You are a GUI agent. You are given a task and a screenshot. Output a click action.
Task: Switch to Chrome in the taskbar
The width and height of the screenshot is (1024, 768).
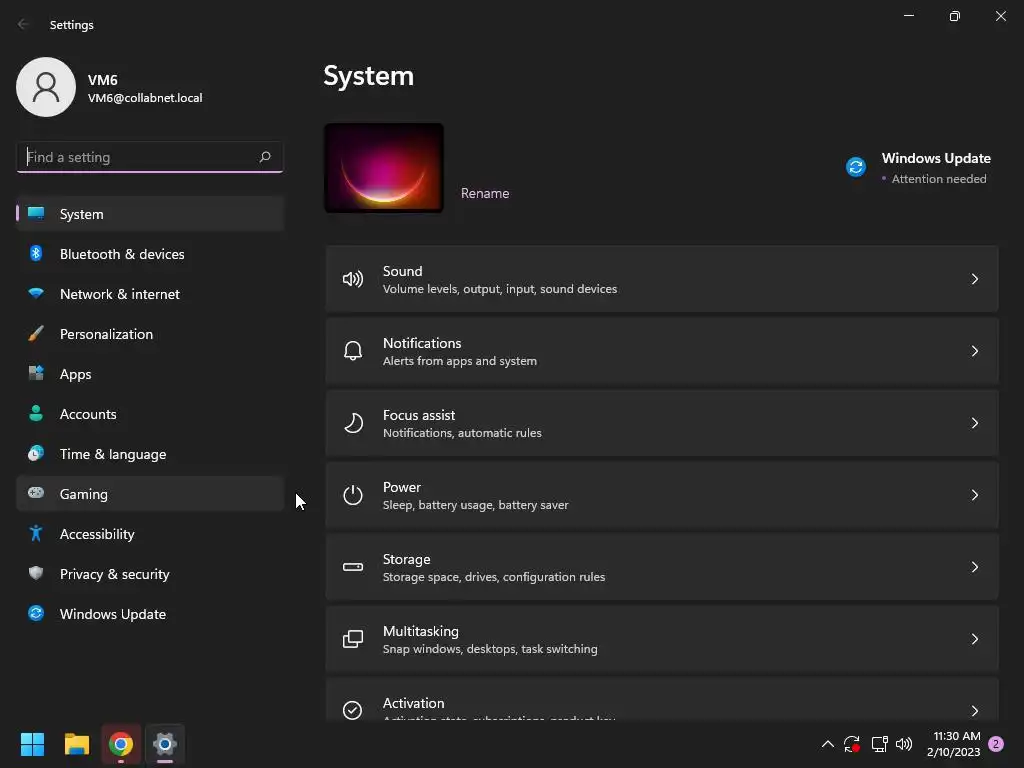(x=121, y=744)
